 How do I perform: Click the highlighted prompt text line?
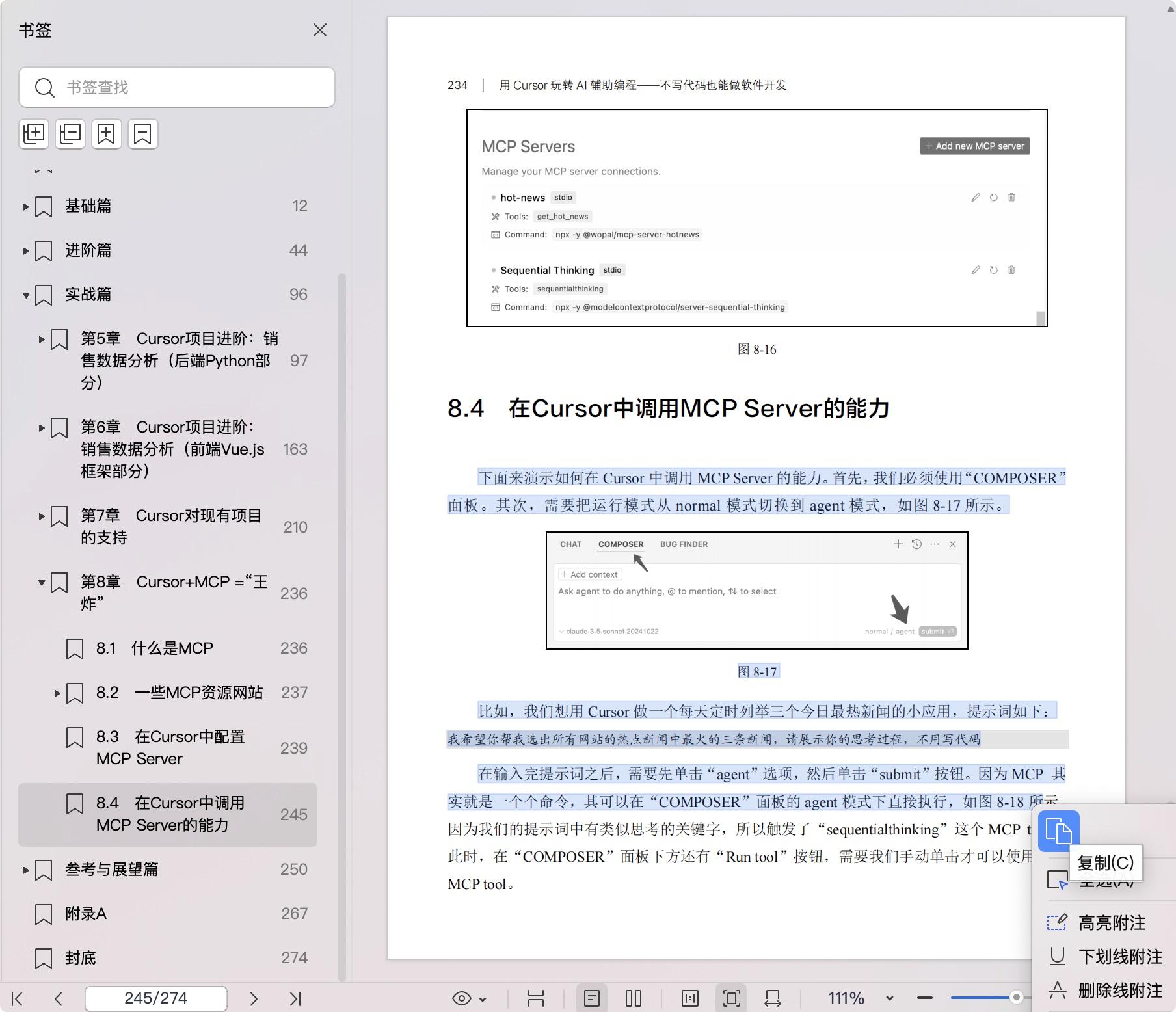point(714,739)
